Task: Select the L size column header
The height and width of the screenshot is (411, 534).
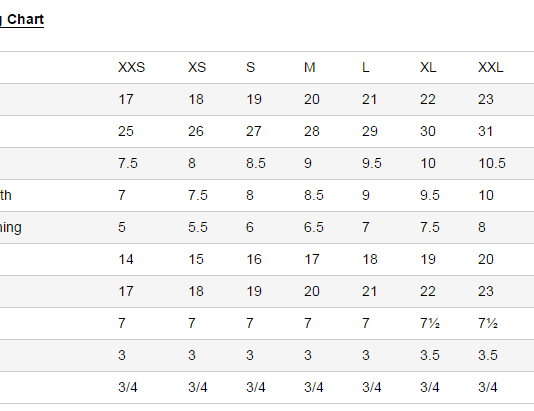Action: click(365, 67)
